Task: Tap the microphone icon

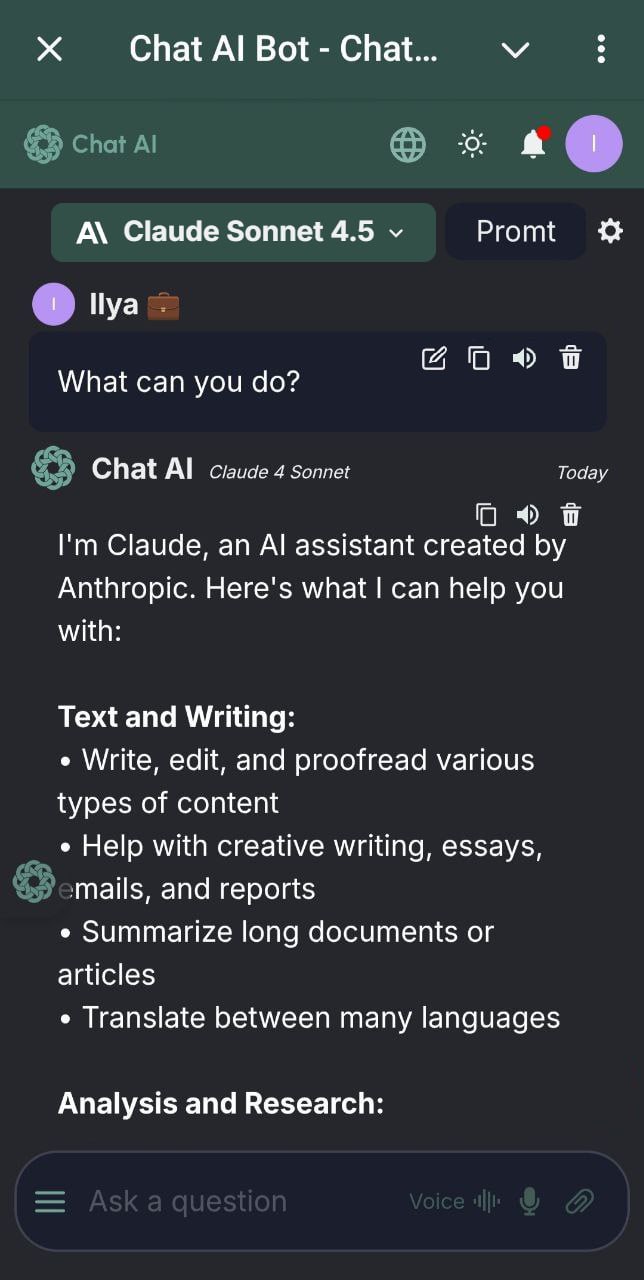Action: coord(530,1201)
